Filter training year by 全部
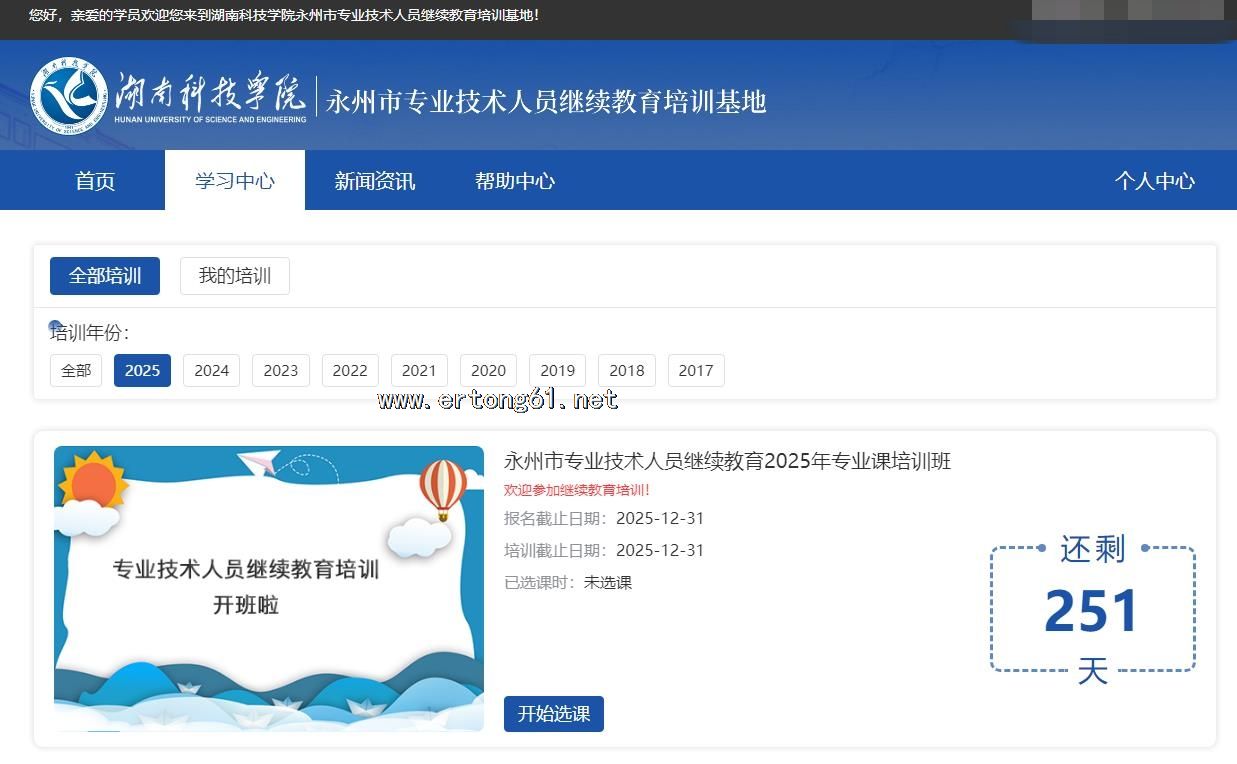This screenshot has width=1237, height=764. tap(76, 370)
